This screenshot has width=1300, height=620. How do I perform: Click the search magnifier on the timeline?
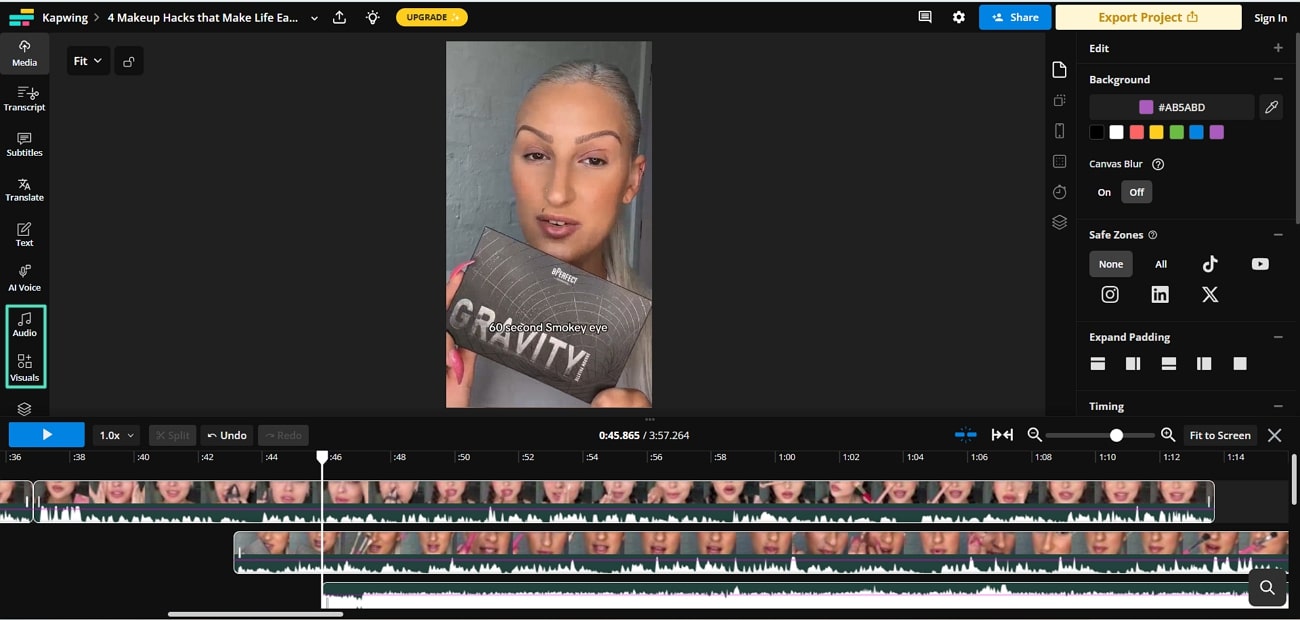tap(1267, 588)
